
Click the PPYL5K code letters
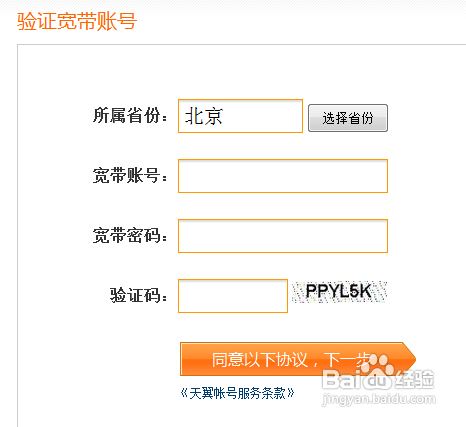(x=338, y=291)
